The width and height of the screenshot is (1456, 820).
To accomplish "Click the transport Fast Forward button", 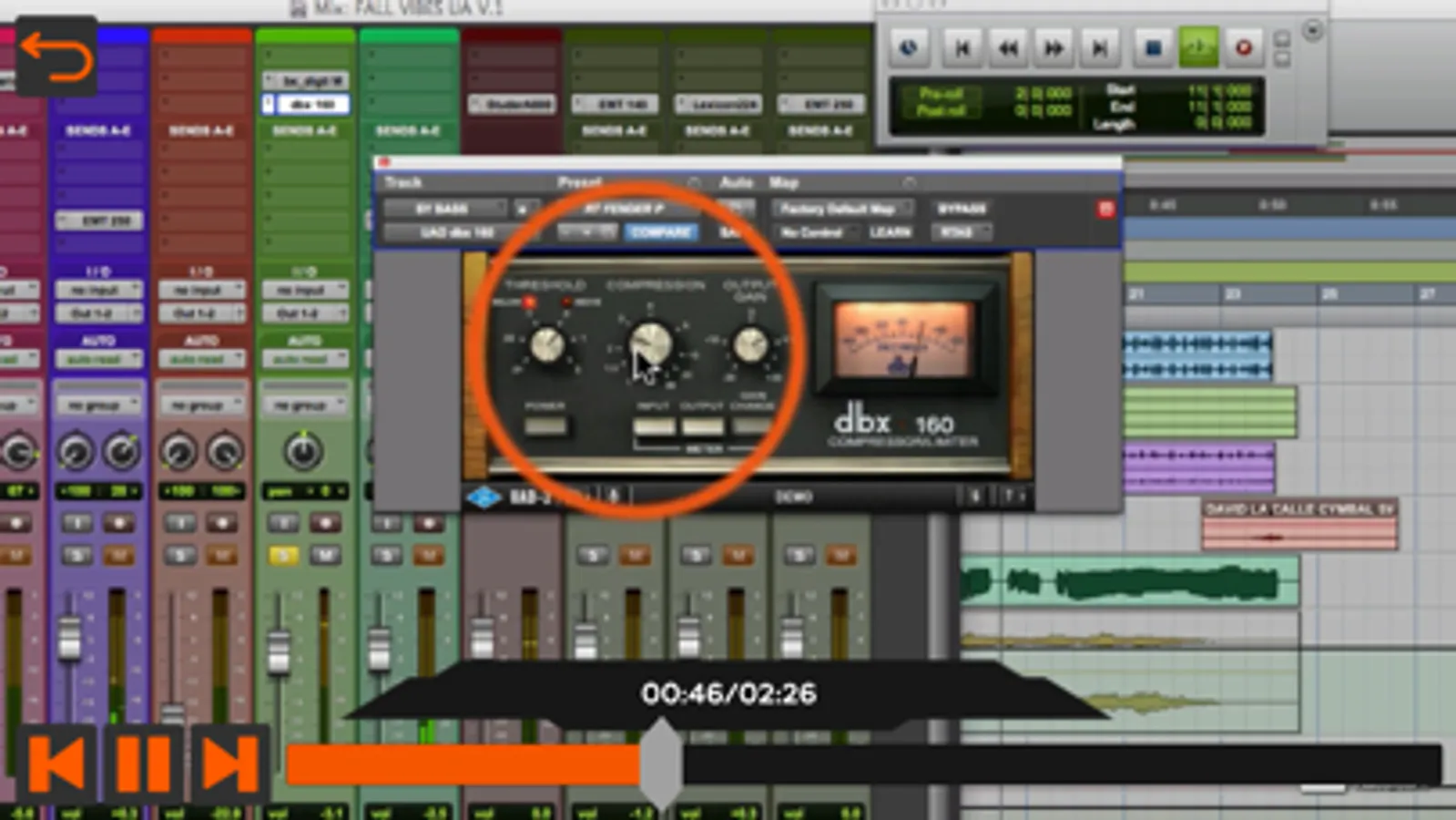I will click(1054, 47).
